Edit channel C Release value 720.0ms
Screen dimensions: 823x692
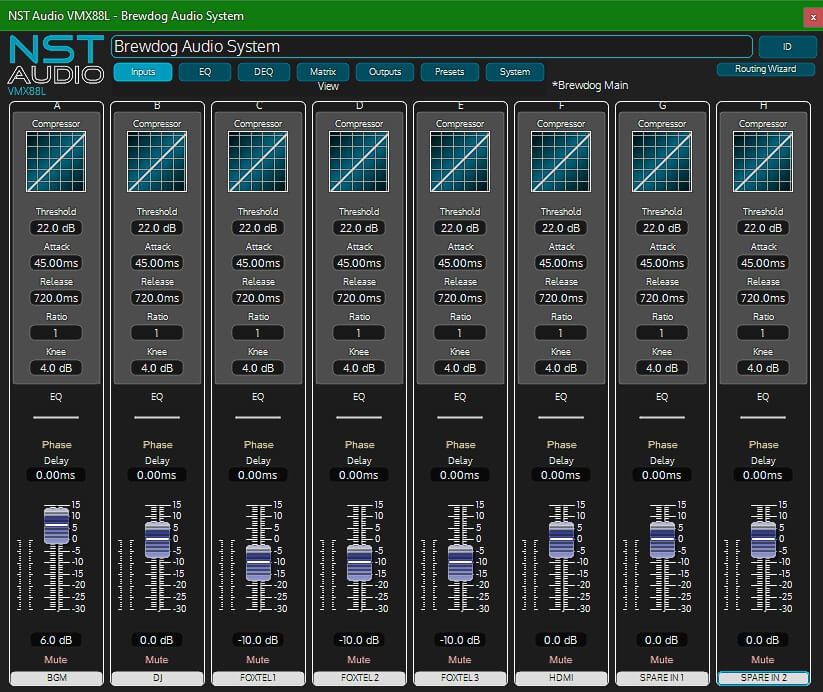(258, 298)
